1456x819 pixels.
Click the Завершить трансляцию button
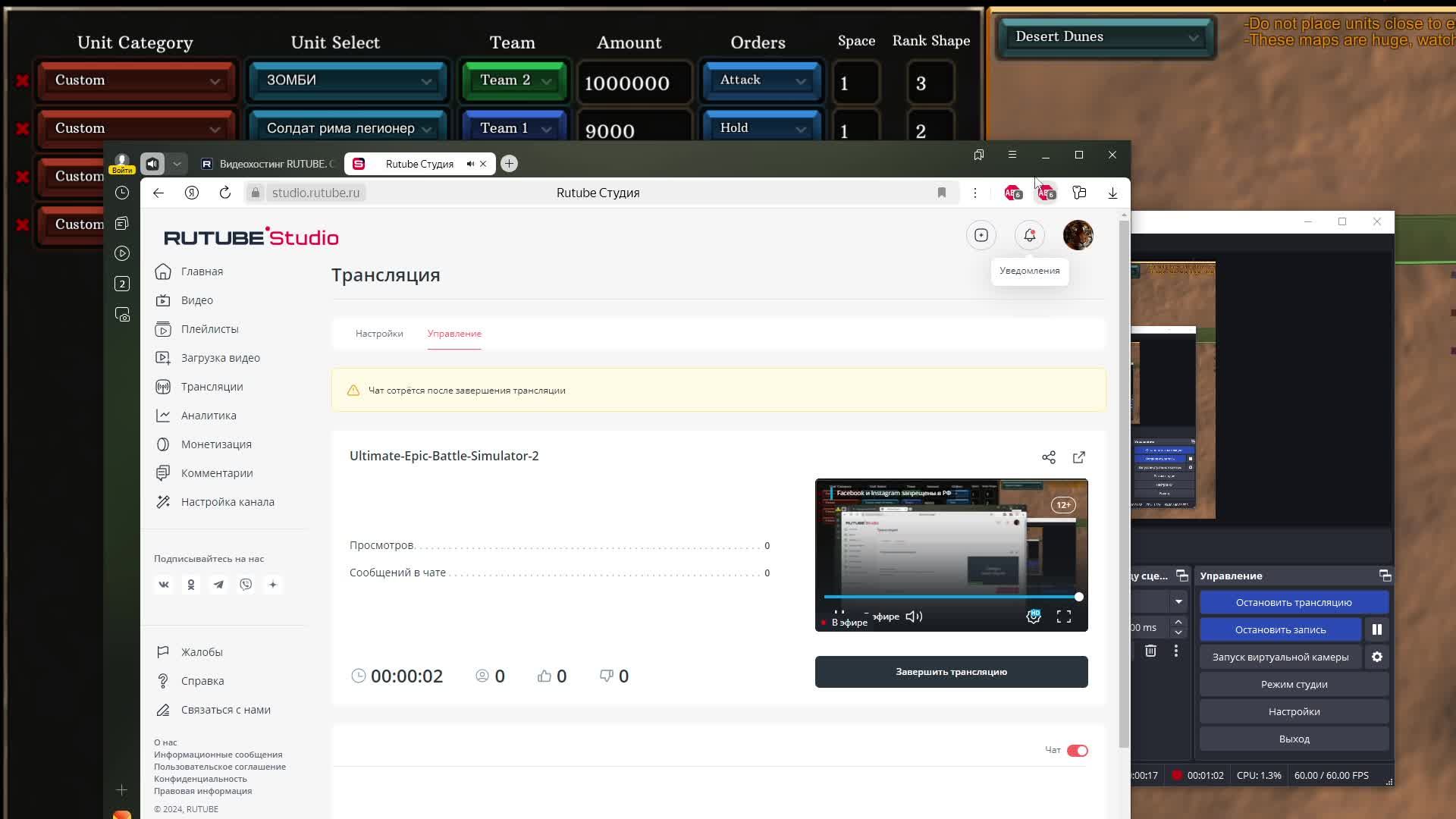pyautogui.click(x=951, y=671)
